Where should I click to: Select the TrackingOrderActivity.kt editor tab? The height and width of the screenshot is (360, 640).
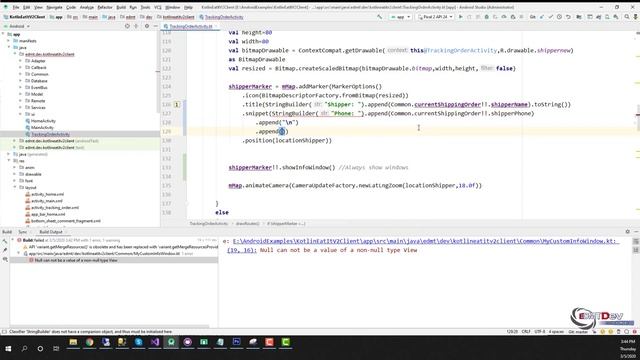click(190, 26)
